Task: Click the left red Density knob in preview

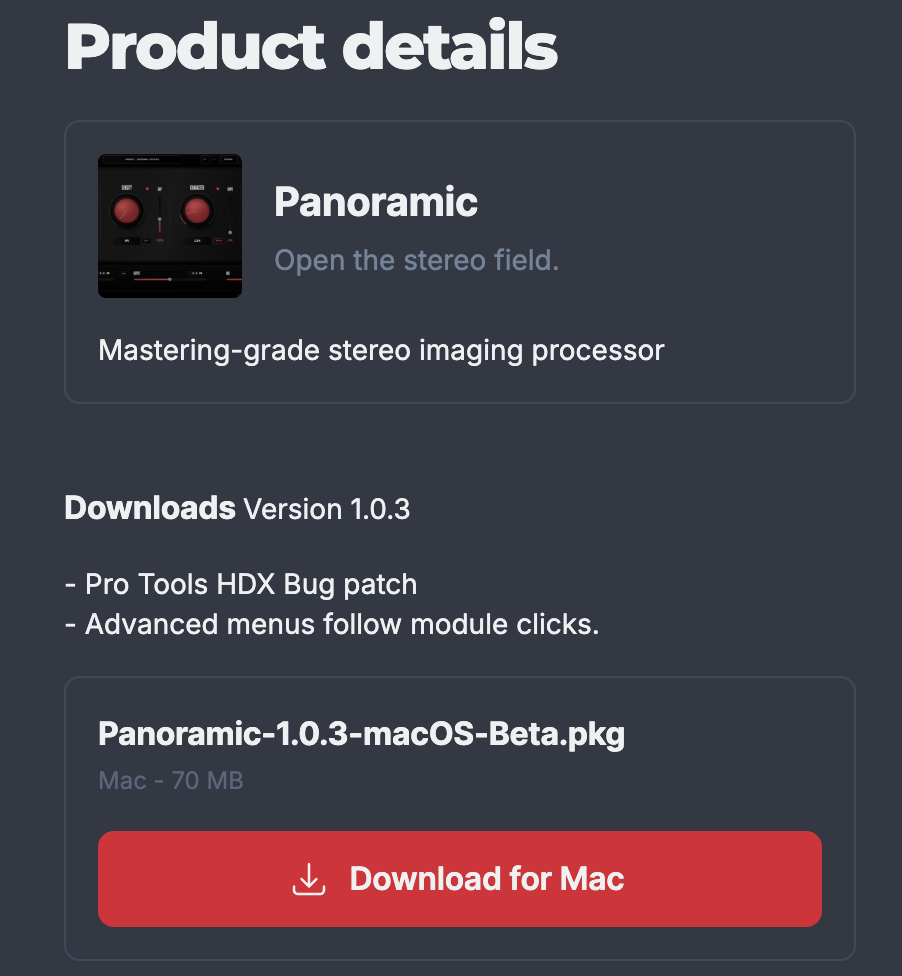Action: click(x=127, y=210)
